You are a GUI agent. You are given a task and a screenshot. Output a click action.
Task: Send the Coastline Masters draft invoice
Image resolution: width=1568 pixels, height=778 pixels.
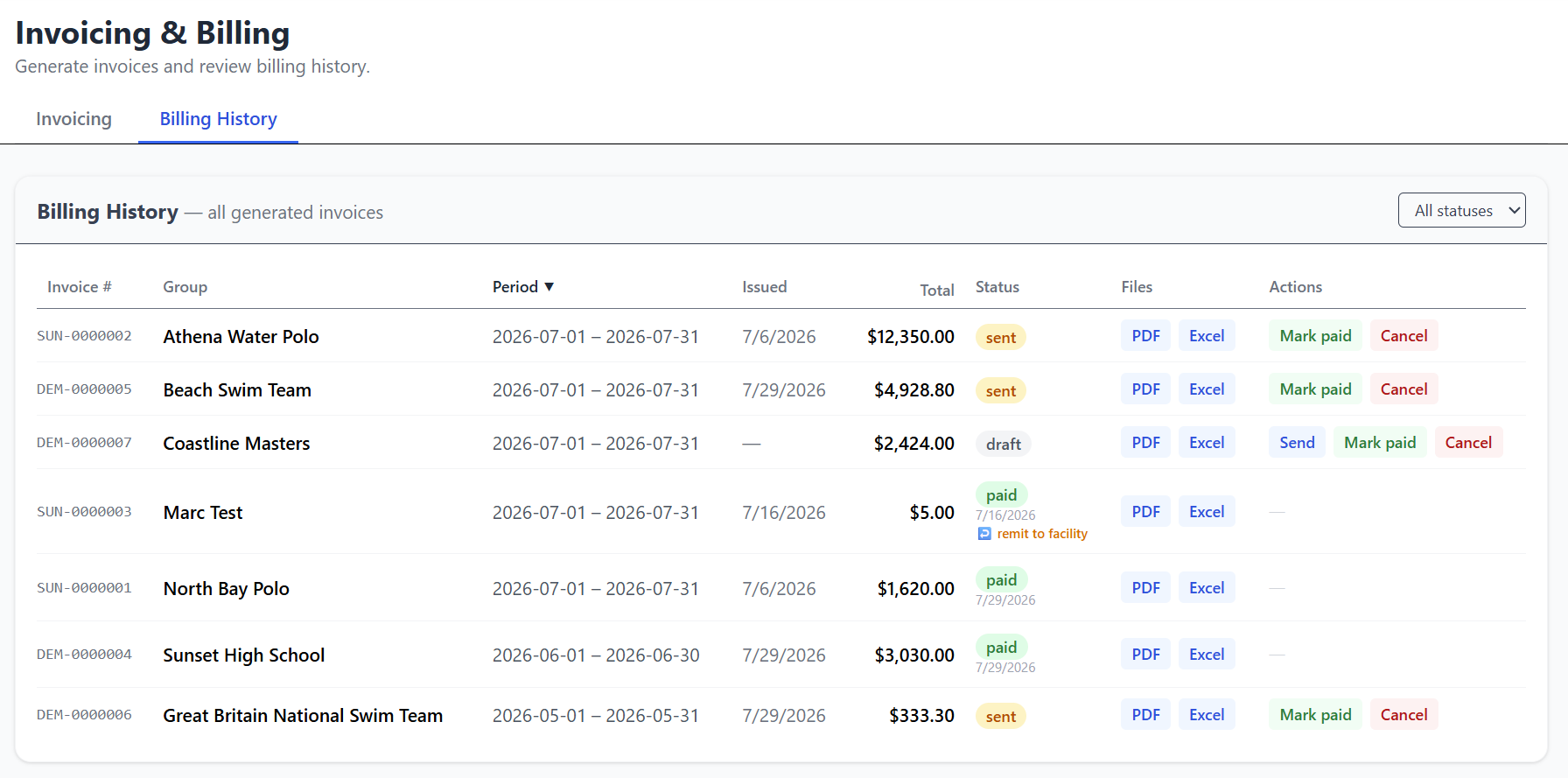(x=1297, y=443)
